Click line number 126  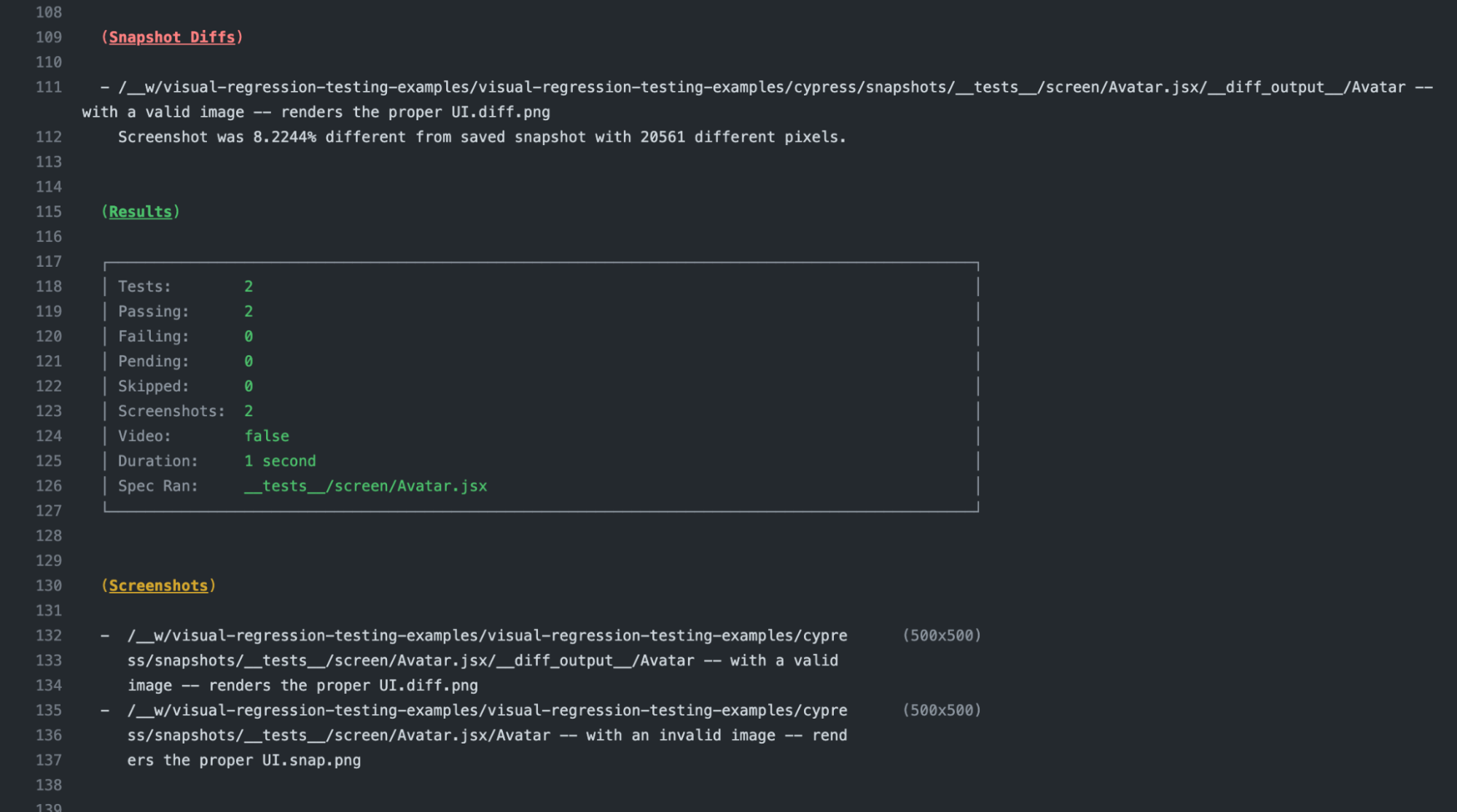49,485
